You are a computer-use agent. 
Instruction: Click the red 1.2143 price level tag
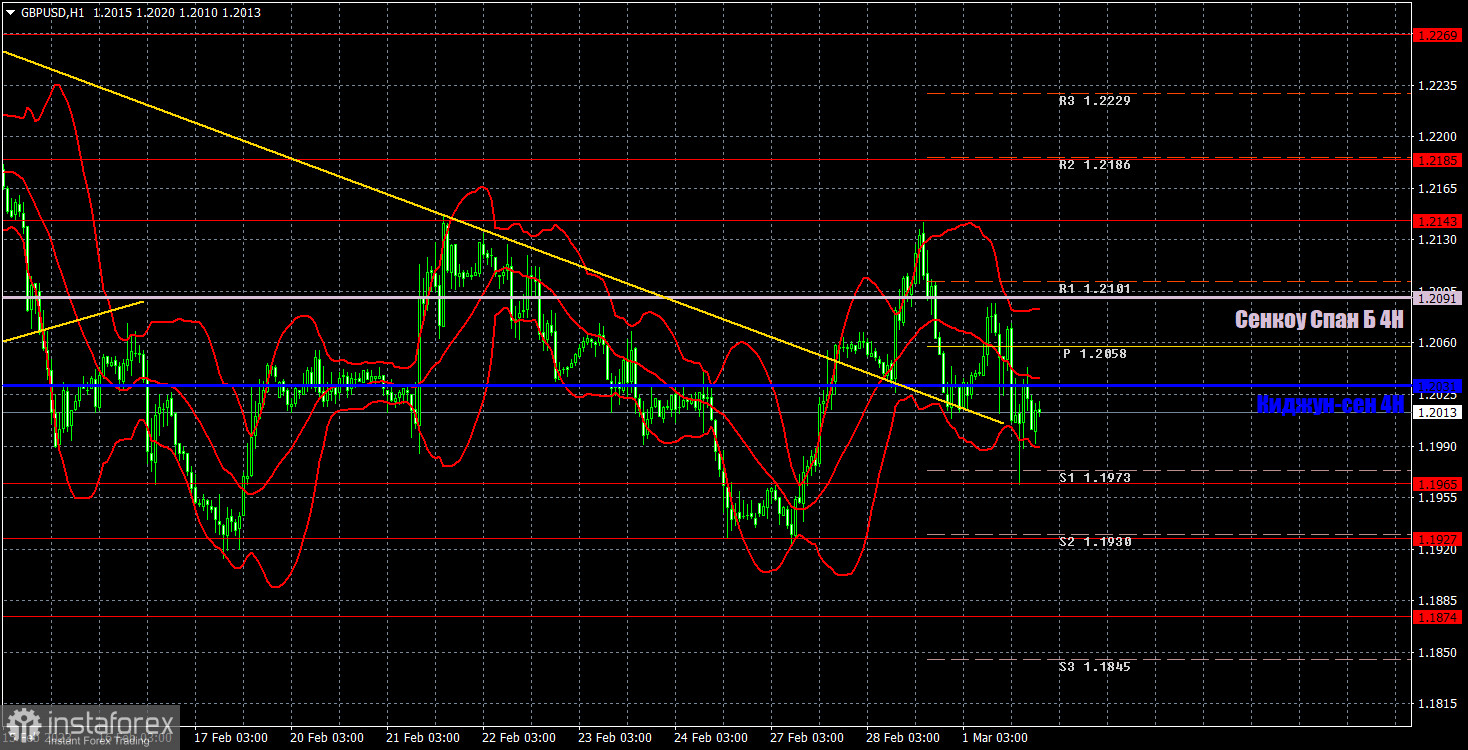(x=1439, y=221)
